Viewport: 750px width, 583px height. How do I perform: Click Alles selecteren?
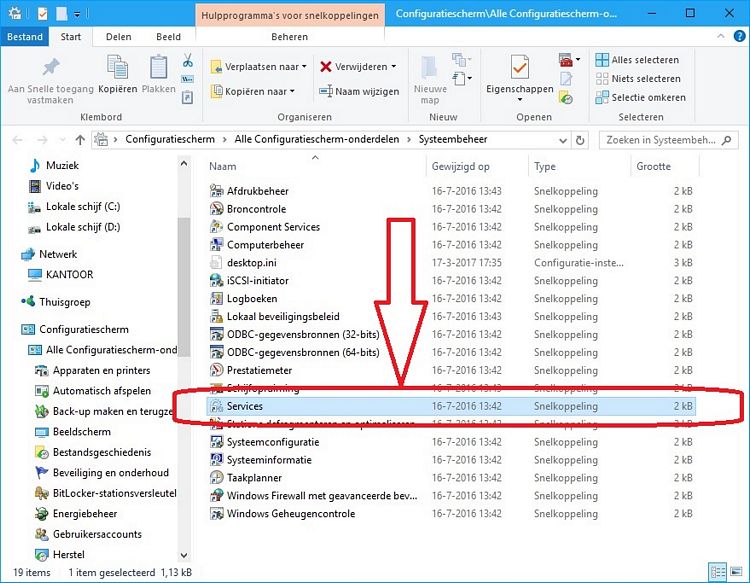(637, 60)
